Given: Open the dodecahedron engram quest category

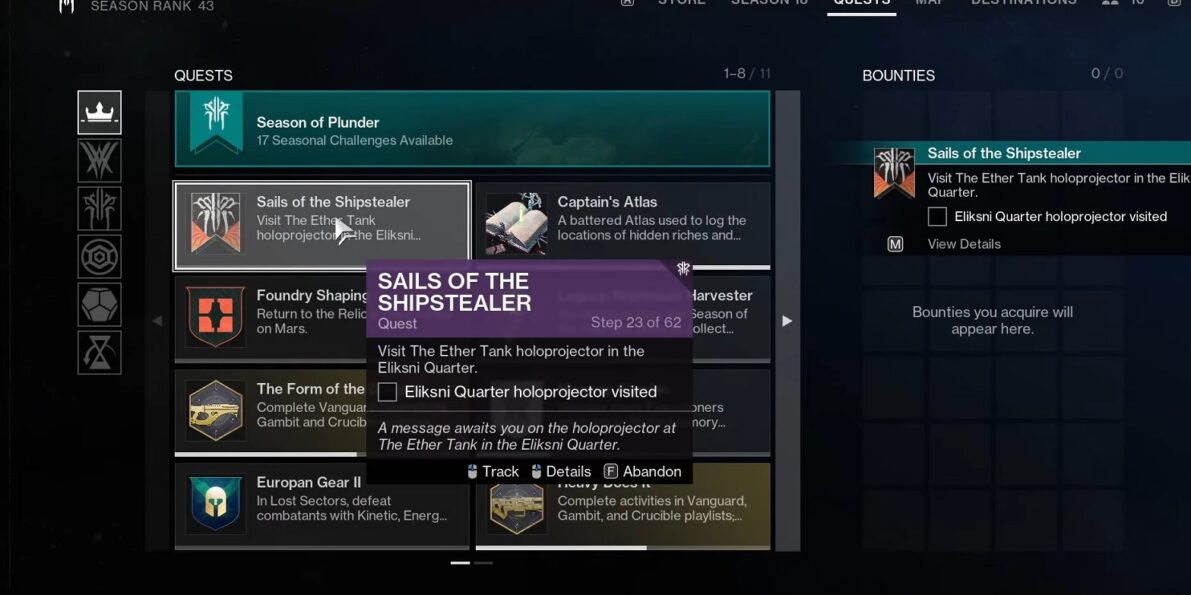Looking at the screenshot, I should (100, 305).
